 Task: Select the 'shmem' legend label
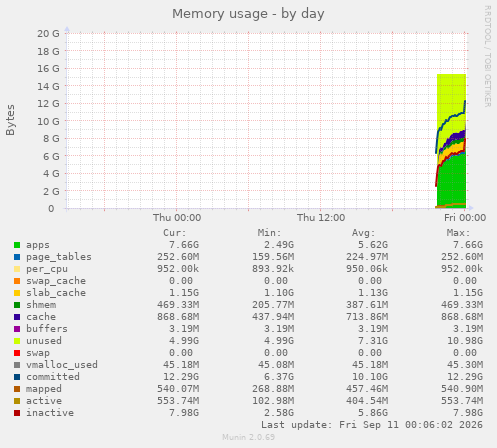pyautogui.click(x=41, y=305)
